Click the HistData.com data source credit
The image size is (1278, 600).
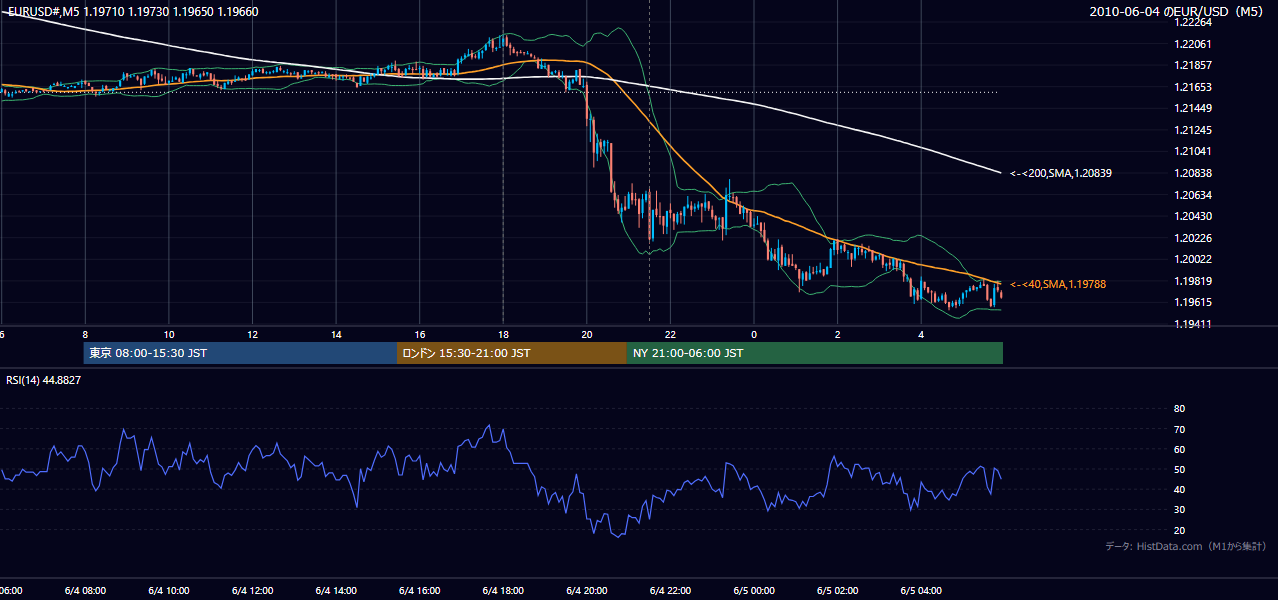click(1185, 546)
